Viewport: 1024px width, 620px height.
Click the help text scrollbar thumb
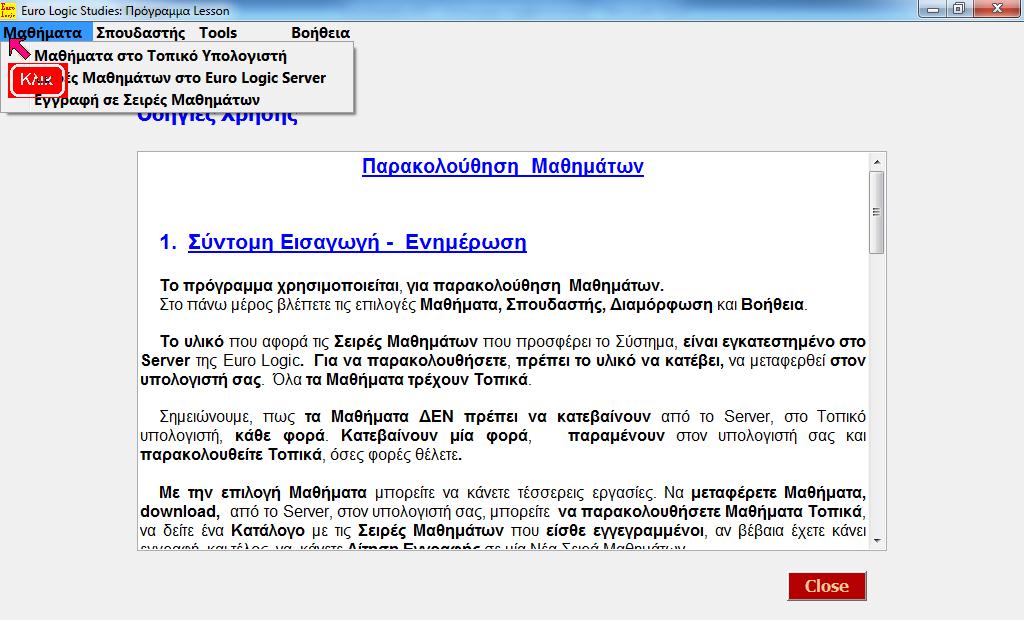(876, 212)
